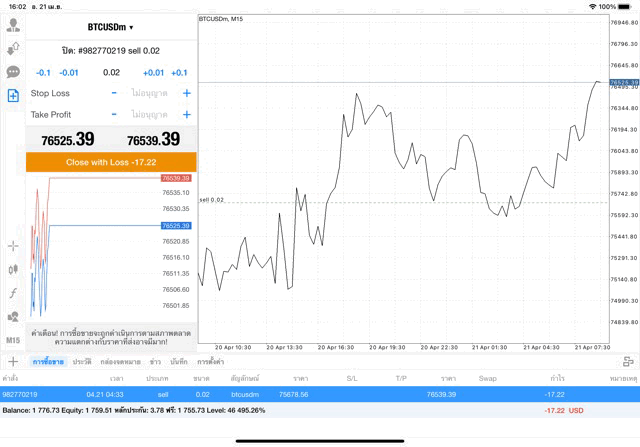Open the chat messages icon
This screenshot has width=640, height=447.
pos(13,72)
